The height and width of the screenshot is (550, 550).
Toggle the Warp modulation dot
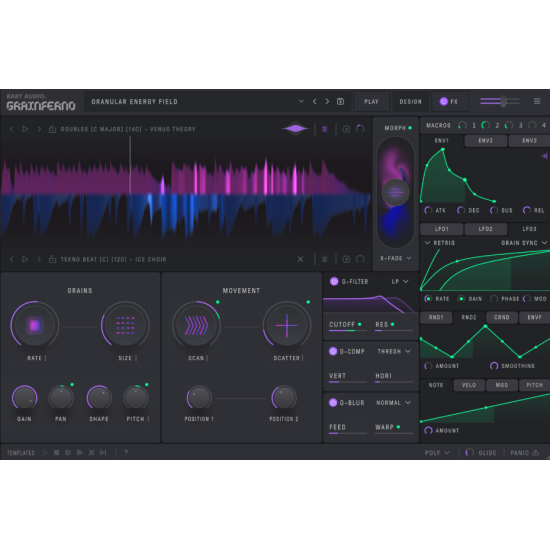coord(398,427)
